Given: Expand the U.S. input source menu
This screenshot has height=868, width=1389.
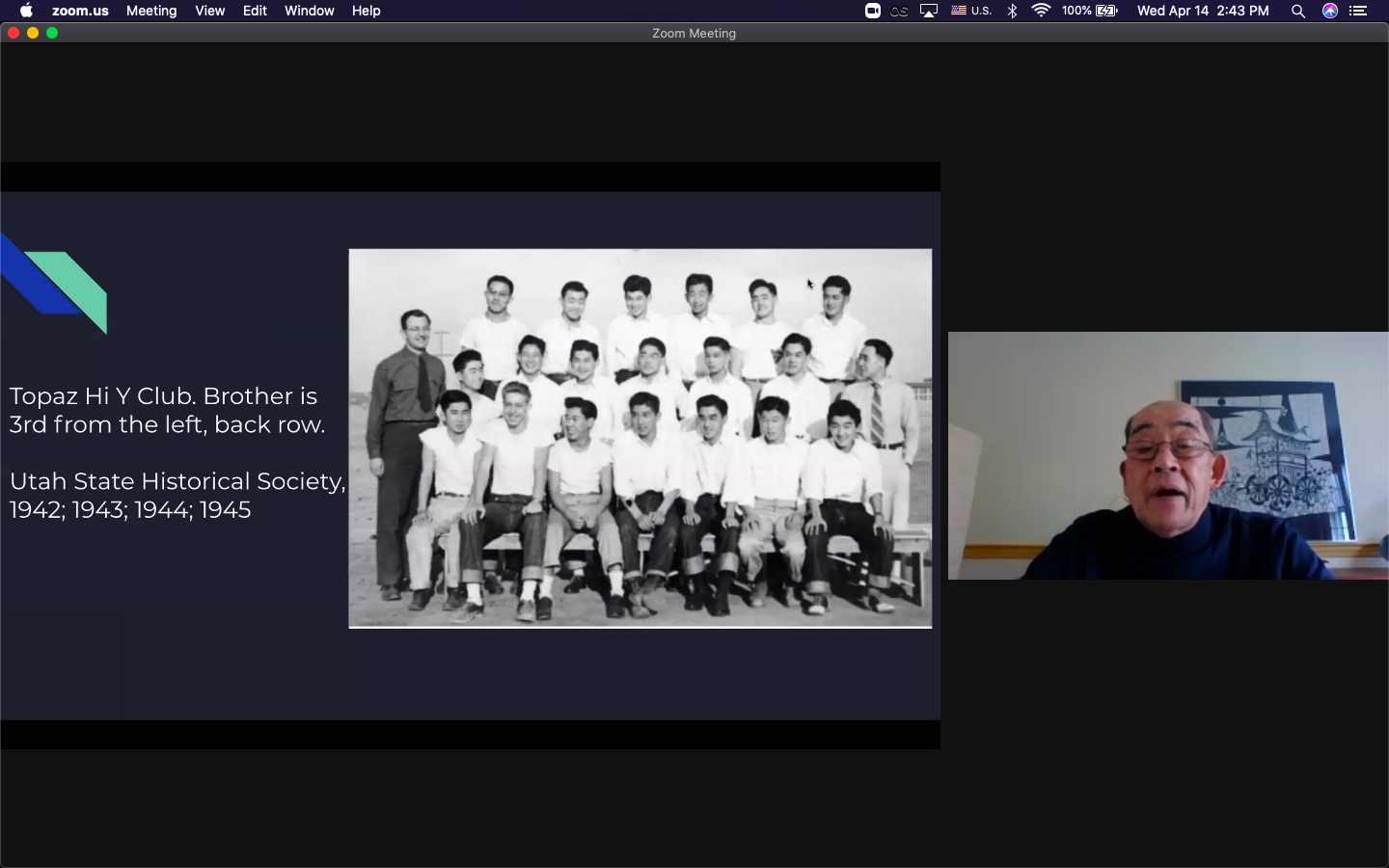Looking at the screenshot, I should pos(971,11).
